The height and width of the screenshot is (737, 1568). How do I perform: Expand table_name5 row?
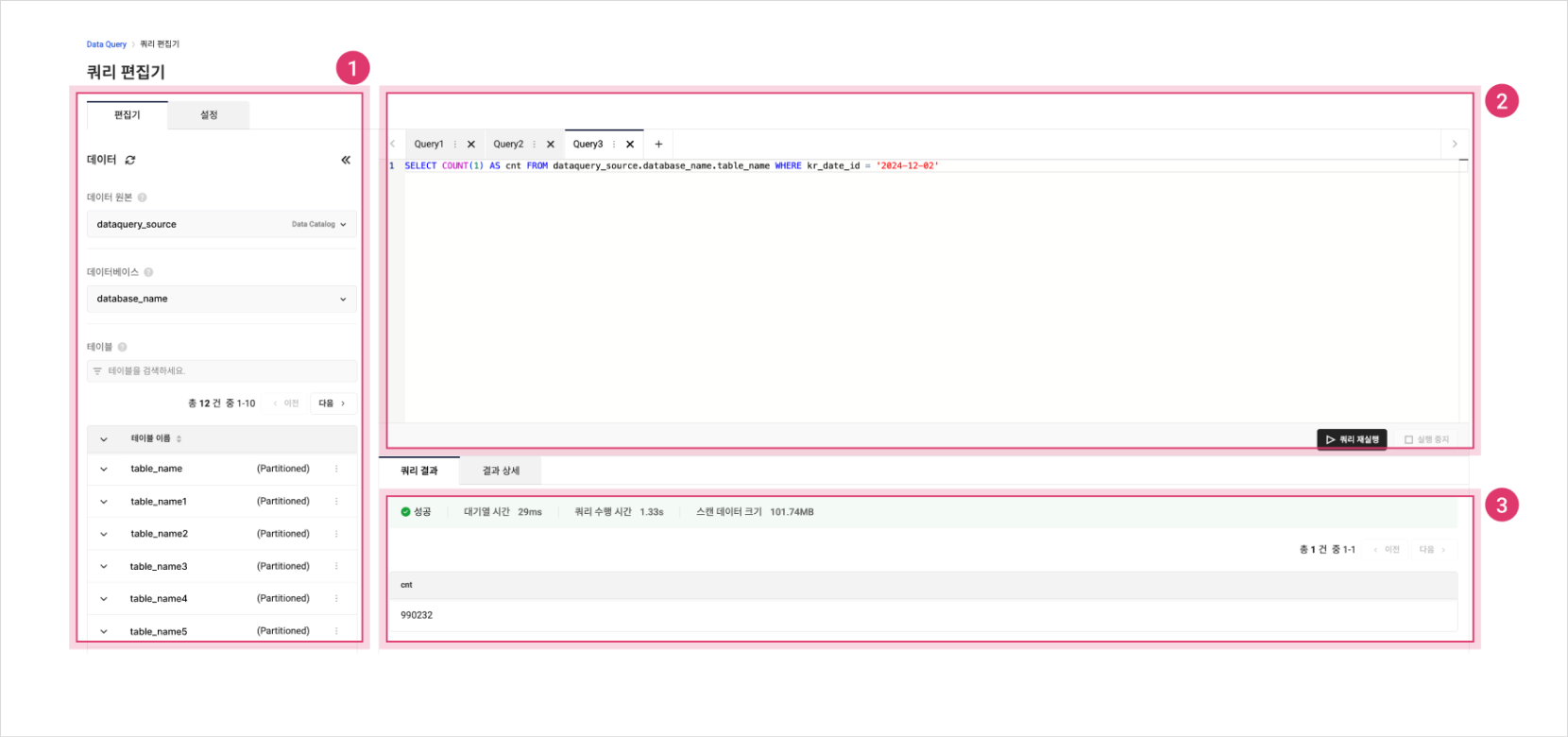point(104,631)
